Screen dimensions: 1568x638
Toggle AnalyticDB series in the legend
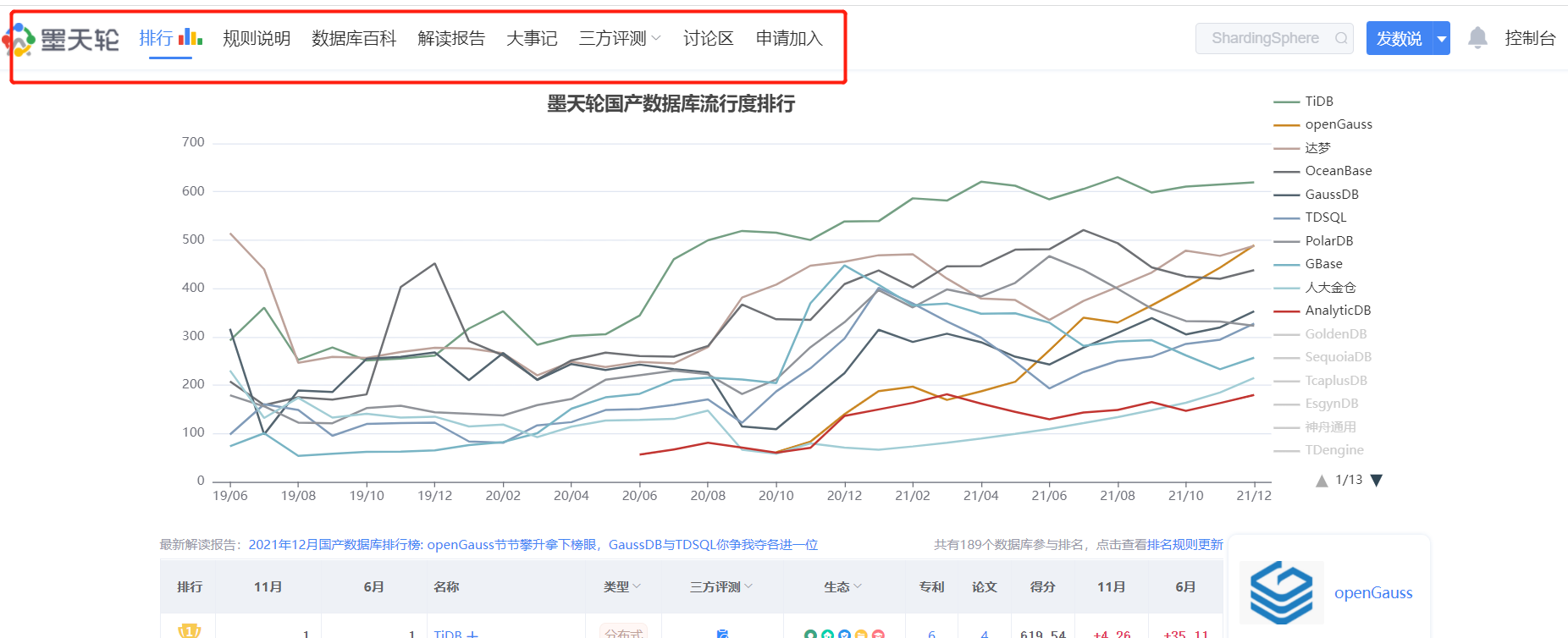(x=1322, y=311)
